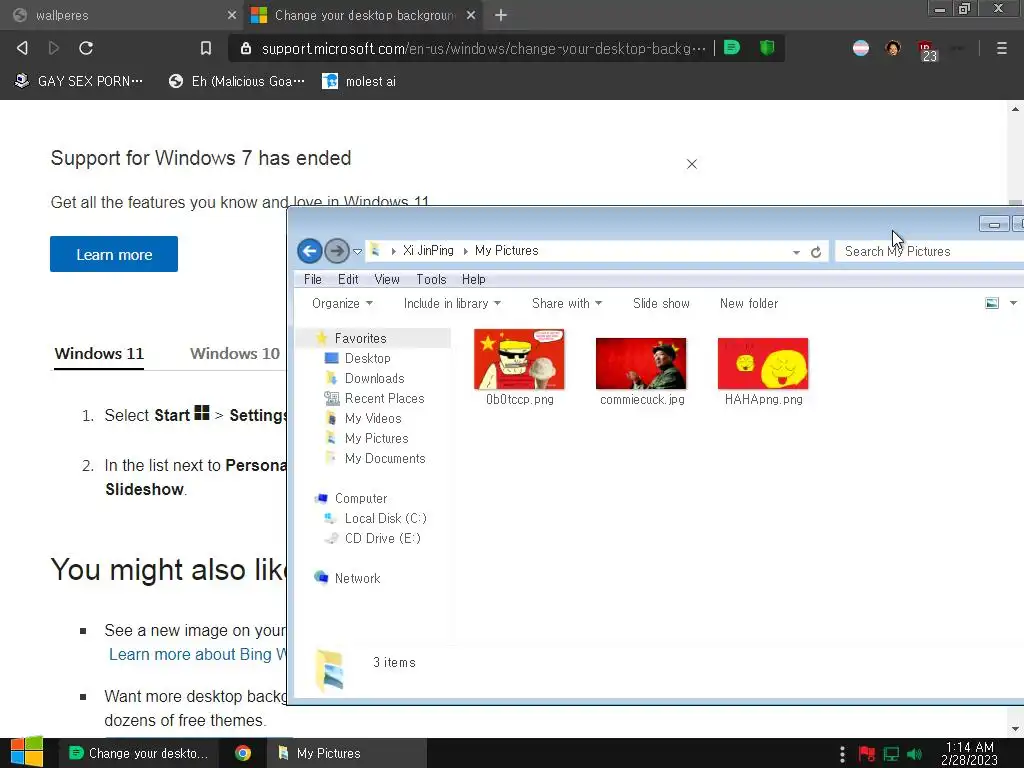1024x768 pixels.
Task: Click the browser page scrollbar down arrow
Action: (1015, 729)
